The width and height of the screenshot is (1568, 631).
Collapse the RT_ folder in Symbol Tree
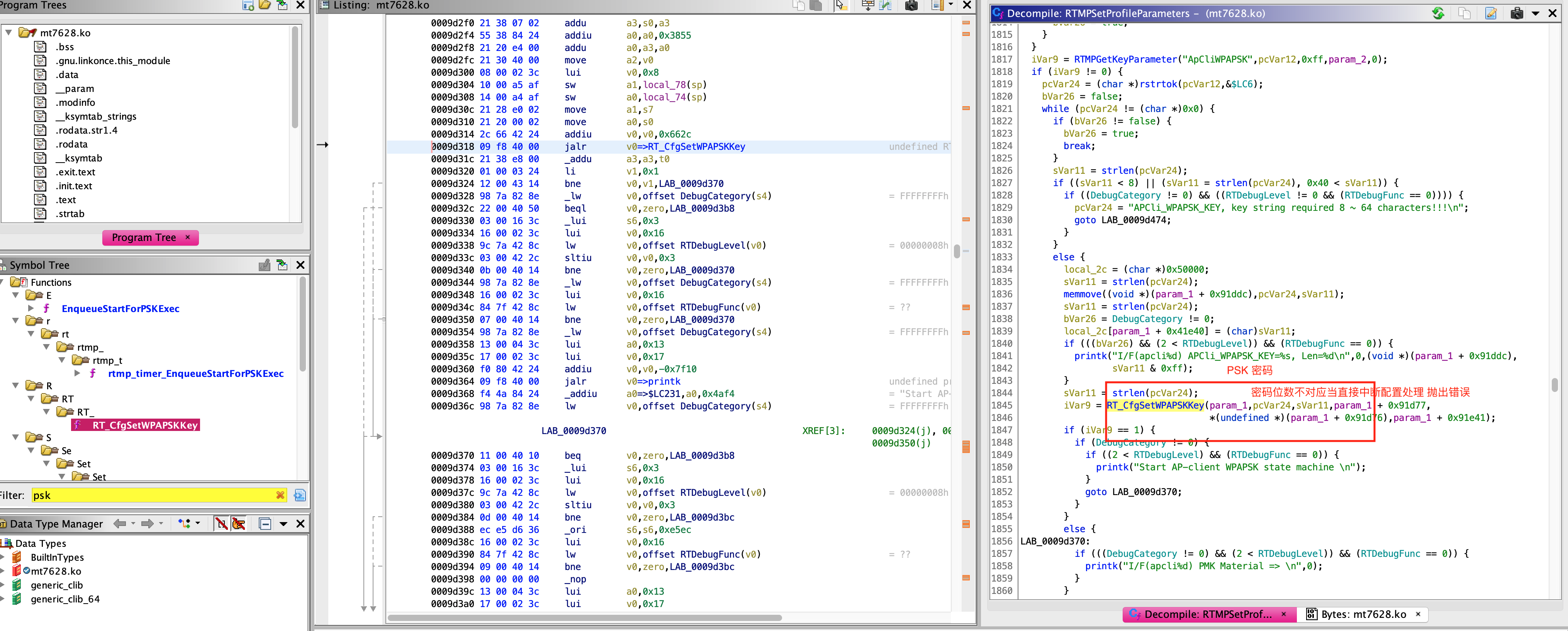(47, 411)
